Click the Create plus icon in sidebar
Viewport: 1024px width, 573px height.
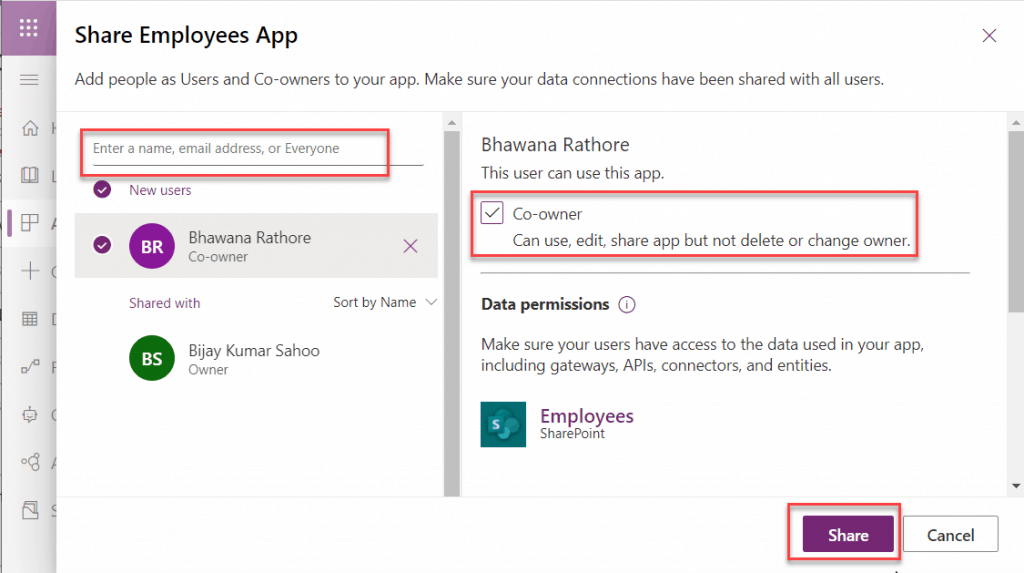point(30,270)
